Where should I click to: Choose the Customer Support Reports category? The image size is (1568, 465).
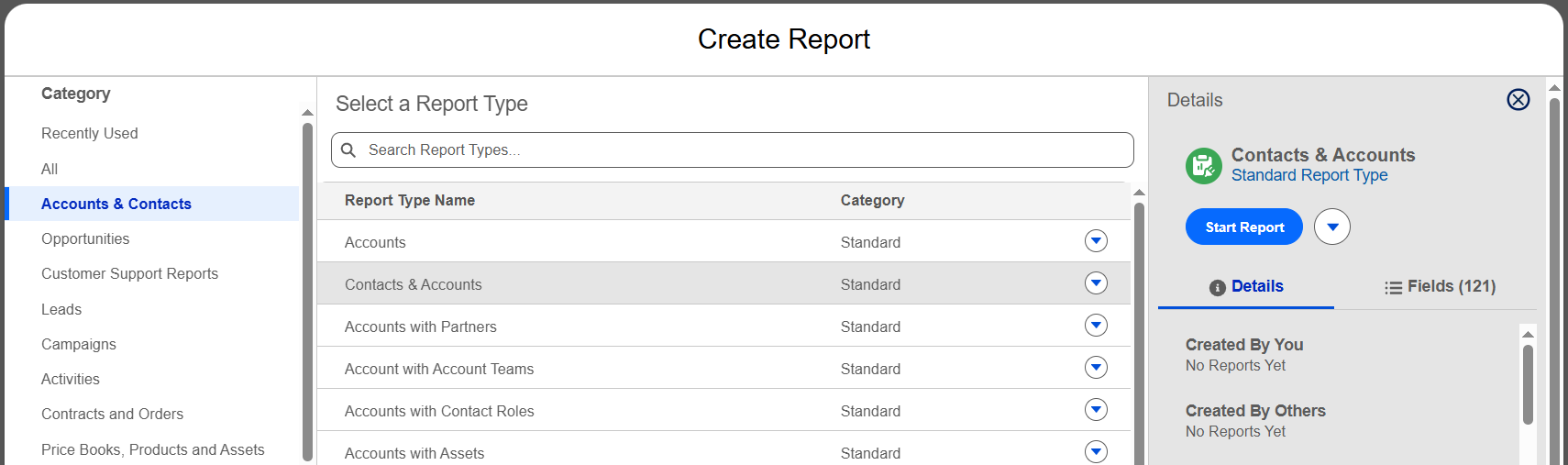tap(129, 273)
